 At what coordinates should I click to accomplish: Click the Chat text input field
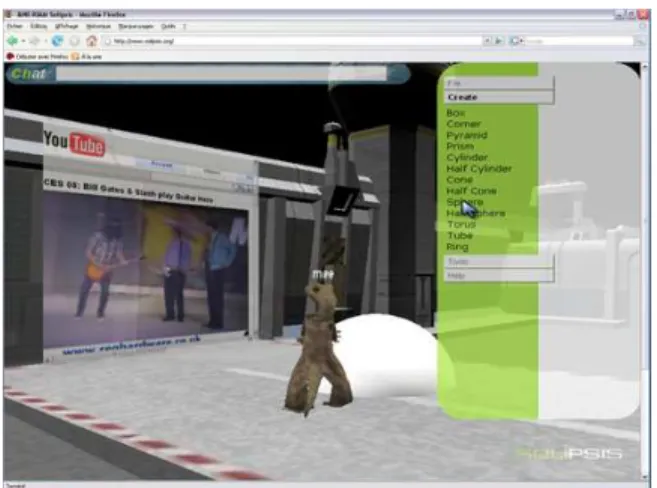[221, 74]
